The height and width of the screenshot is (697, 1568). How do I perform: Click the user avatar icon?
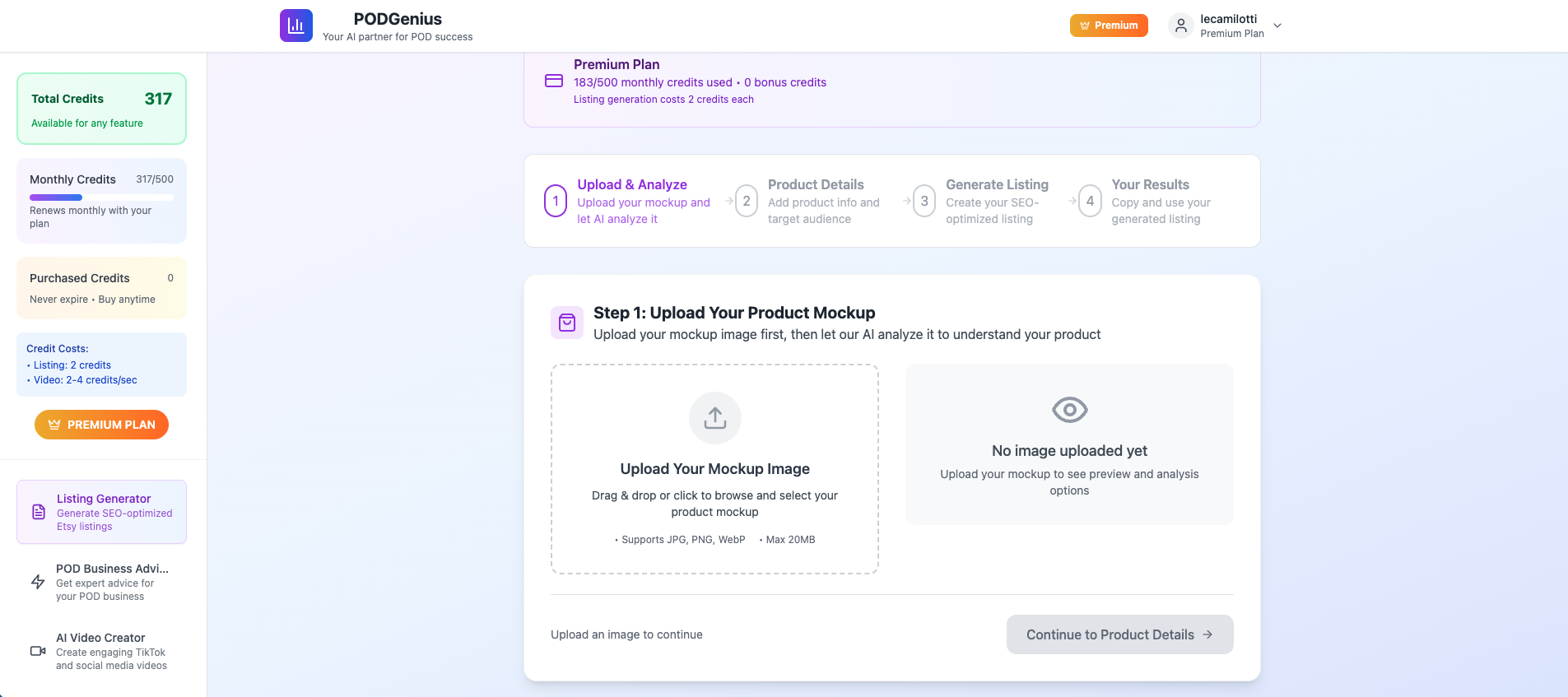tap(1180, 26)
